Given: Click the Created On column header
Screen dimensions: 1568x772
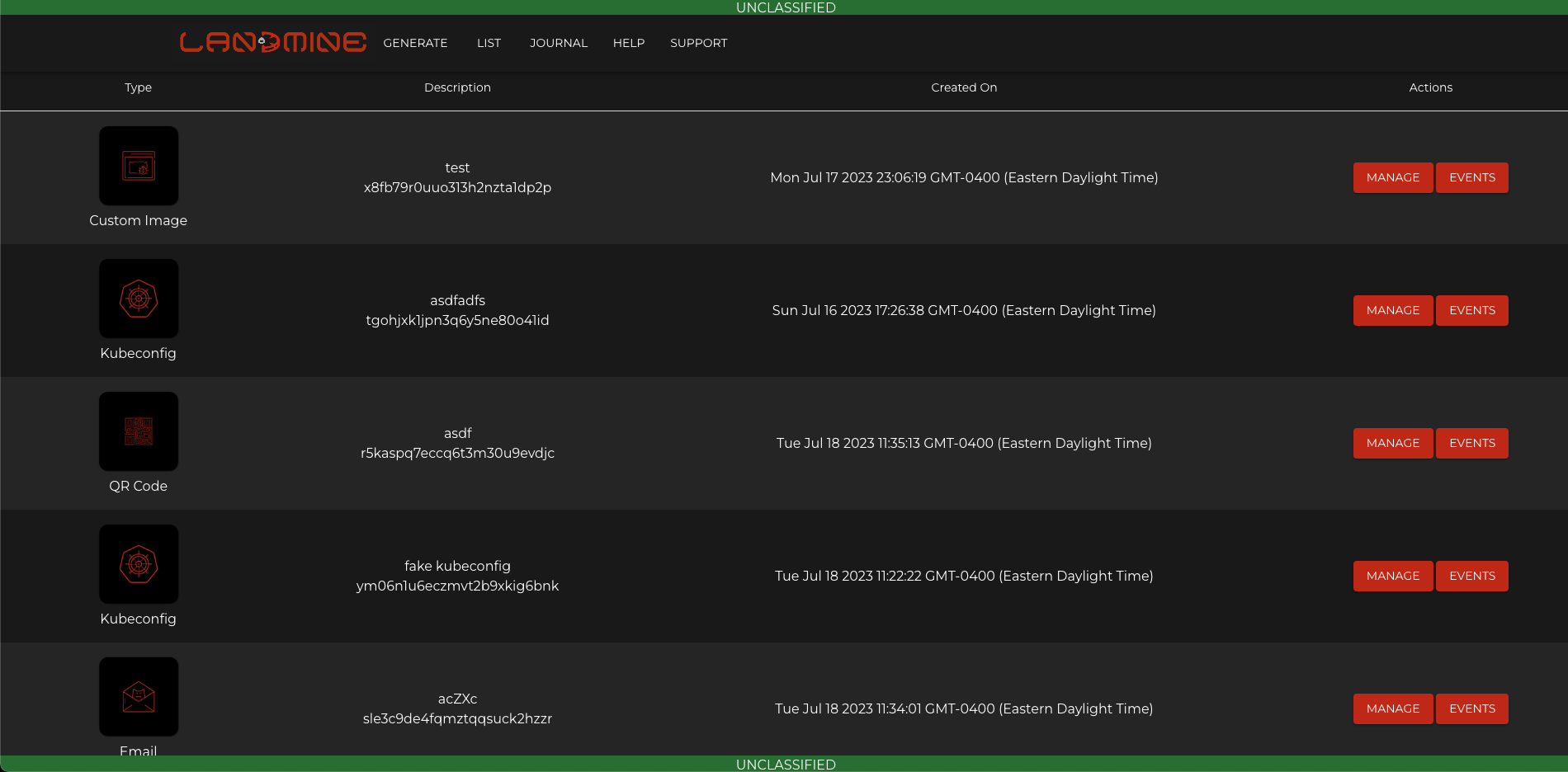Looking at the screenshot, I should pos(964,87).
